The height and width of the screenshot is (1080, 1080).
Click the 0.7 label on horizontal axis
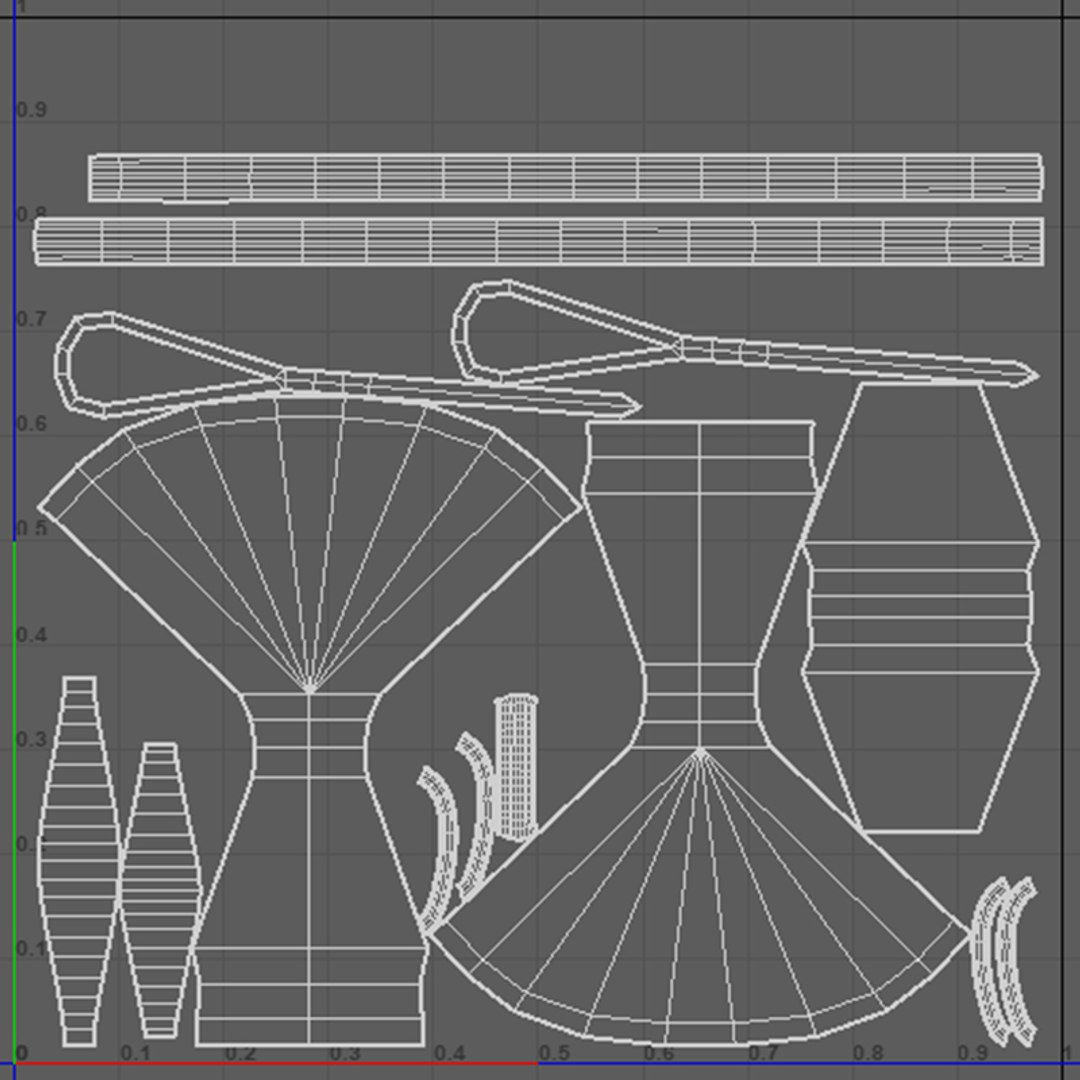pos(764,1053)
